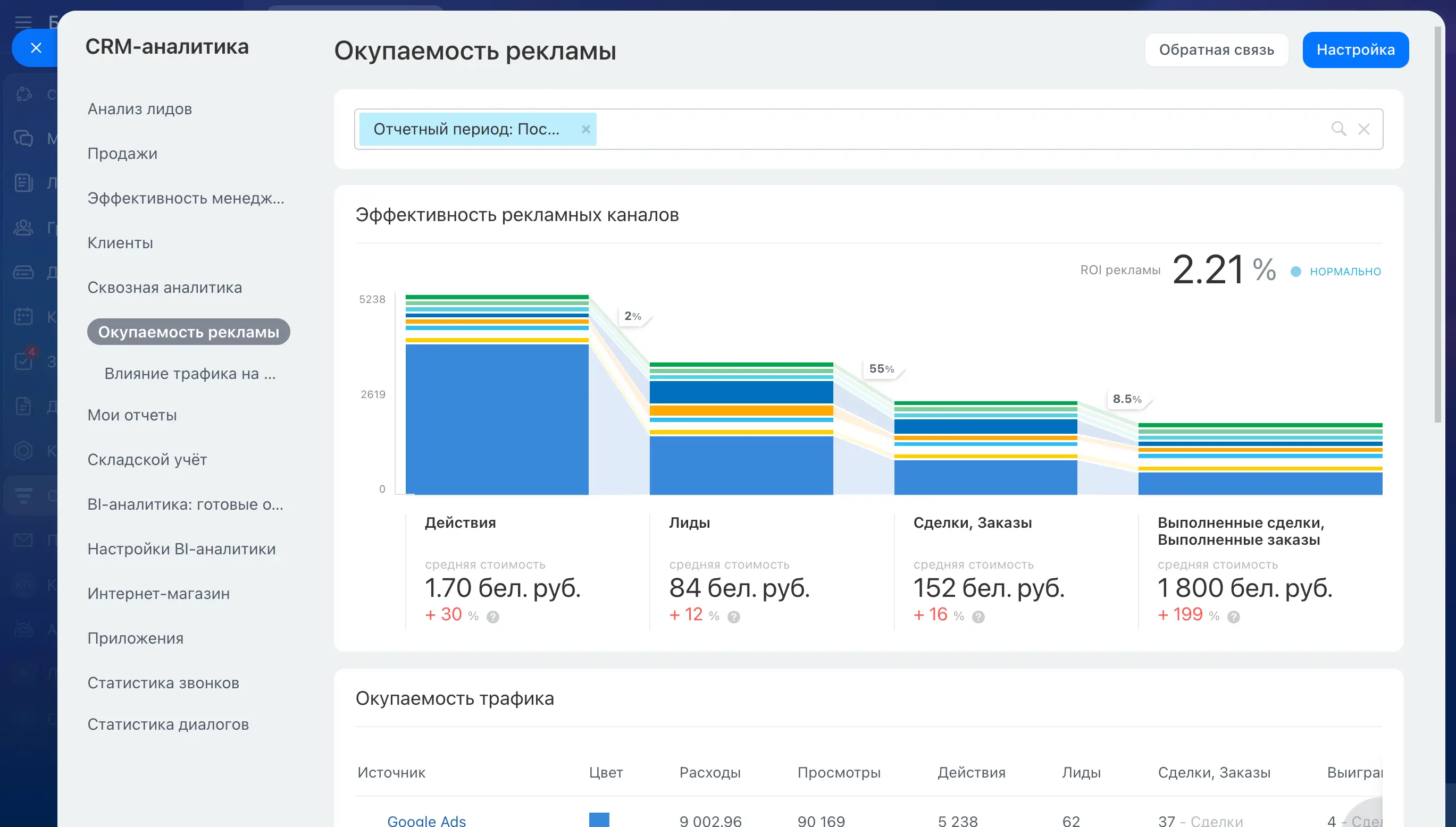The height and width of the screenshot is (827, 1456).
Task: Click help icon under Действия cost
Action: tap(493, 617)
